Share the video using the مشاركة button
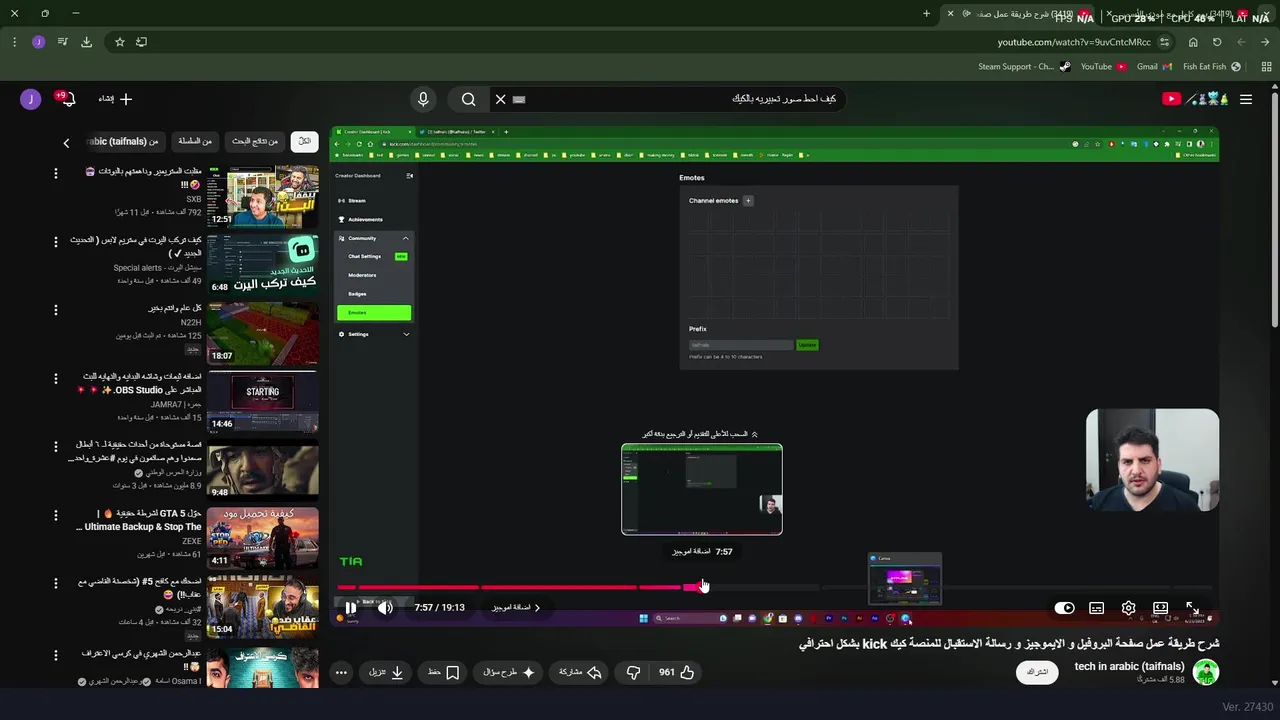Image resolution: width=1280 pixels, height=720 pixels. point(580,672)
